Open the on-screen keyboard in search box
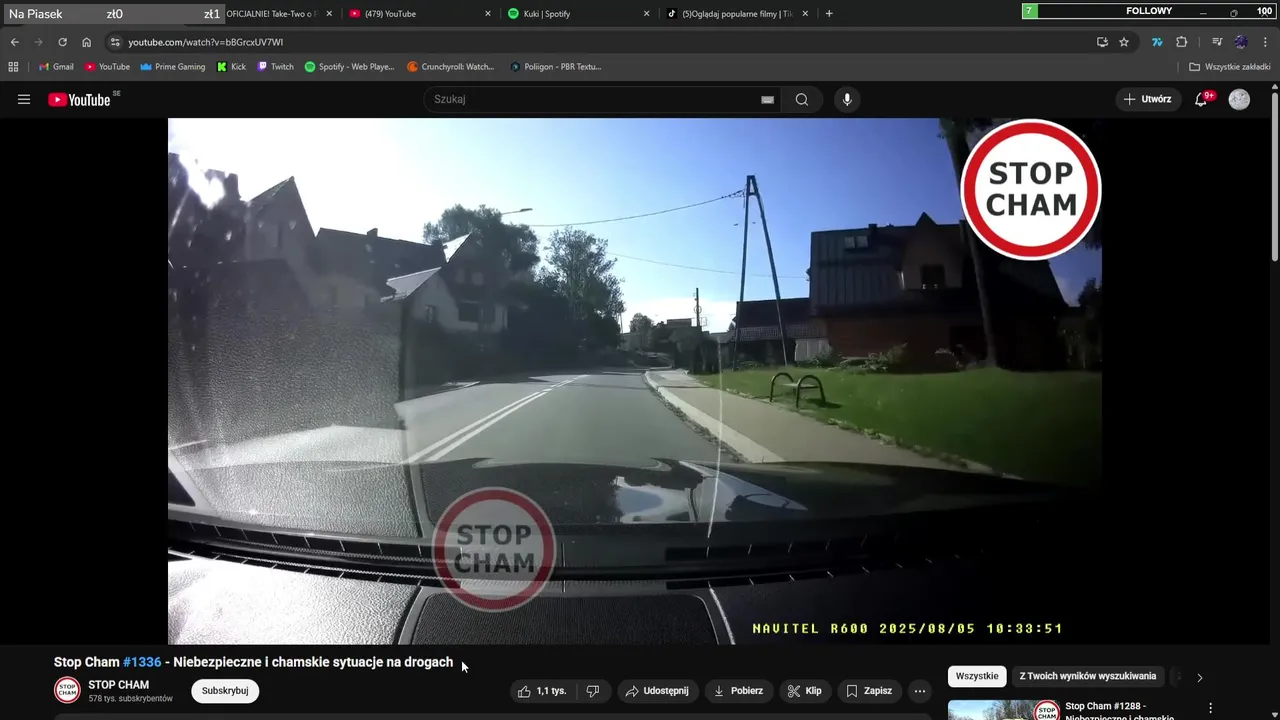 click(x=767, y=100)
